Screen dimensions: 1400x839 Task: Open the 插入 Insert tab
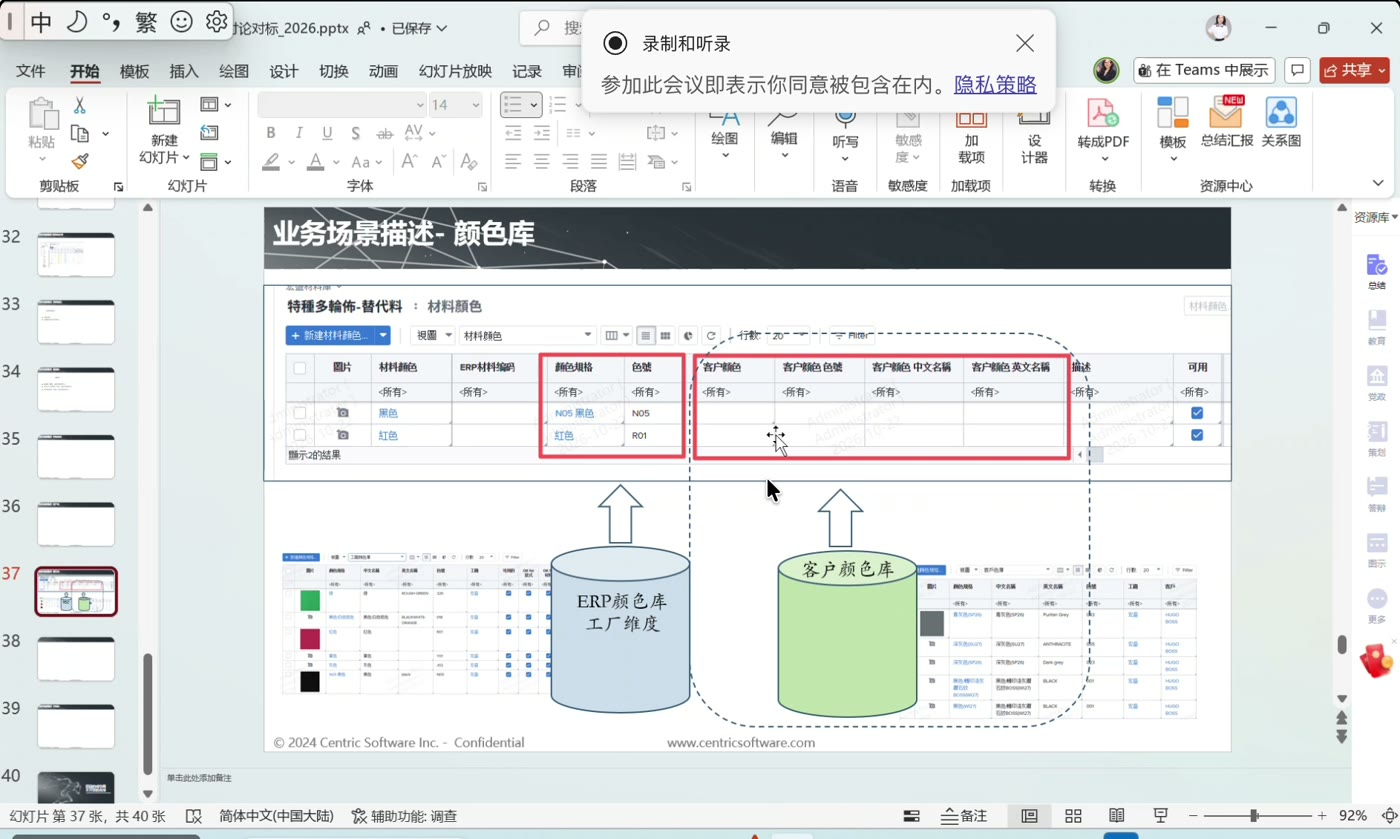(x=184, y=71)
